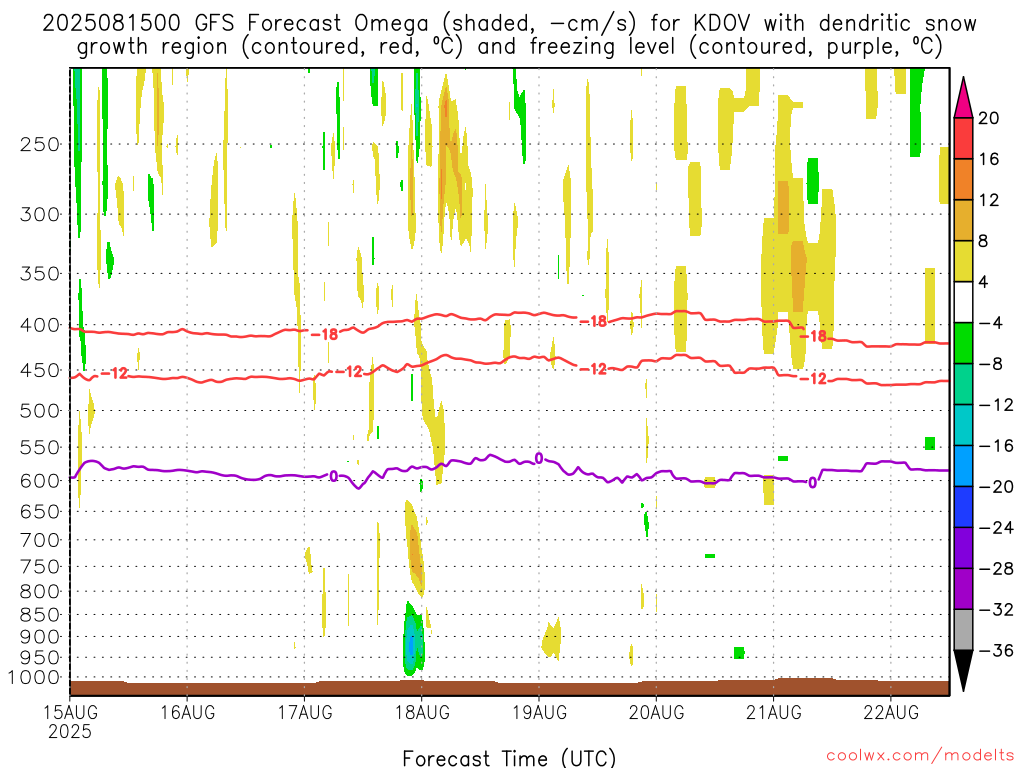Click the 450 pressure level label
This screenshot has width=1024, height=768.
click(40, 370)
